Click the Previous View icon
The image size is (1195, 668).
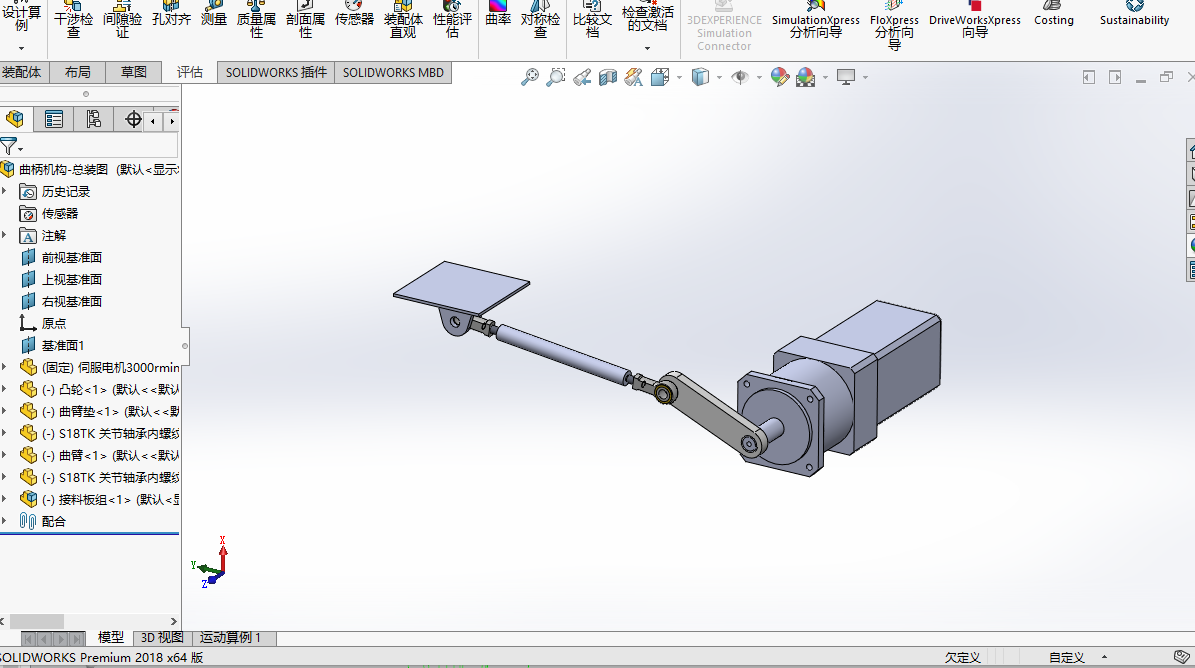point(582,77)
